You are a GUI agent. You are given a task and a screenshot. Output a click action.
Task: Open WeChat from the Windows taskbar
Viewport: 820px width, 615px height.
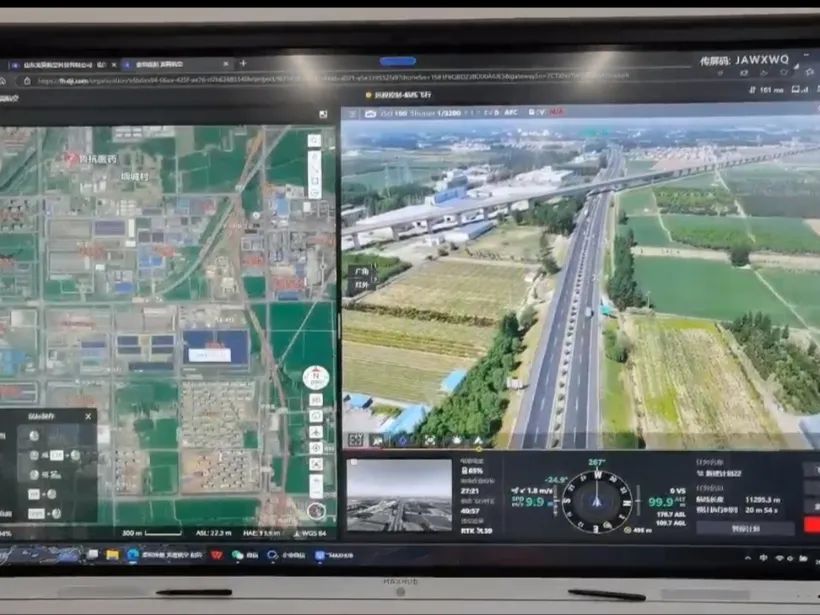(x=237, y=555)
